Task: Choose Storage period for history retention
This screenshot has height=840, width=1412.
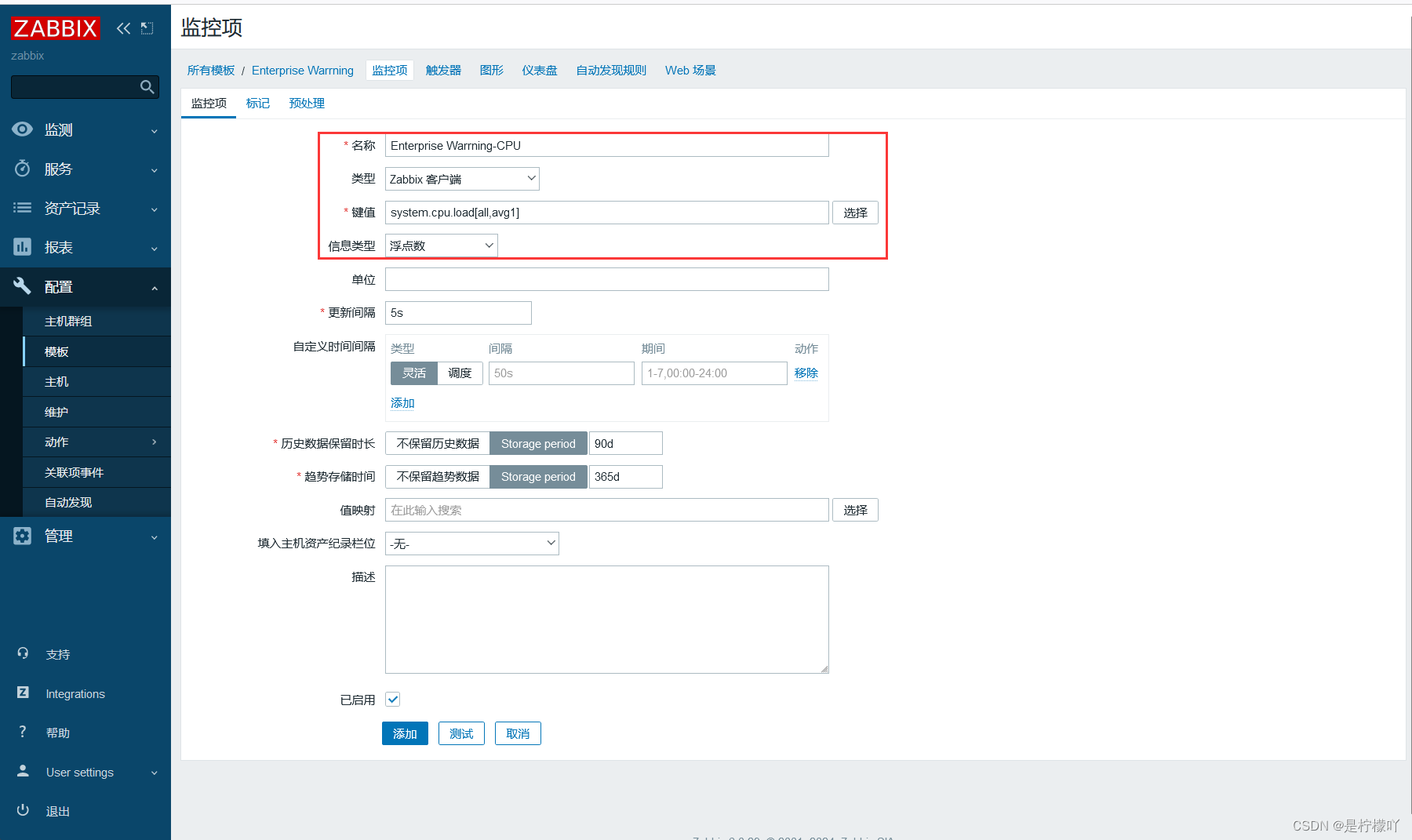Action: coord(538,444)
